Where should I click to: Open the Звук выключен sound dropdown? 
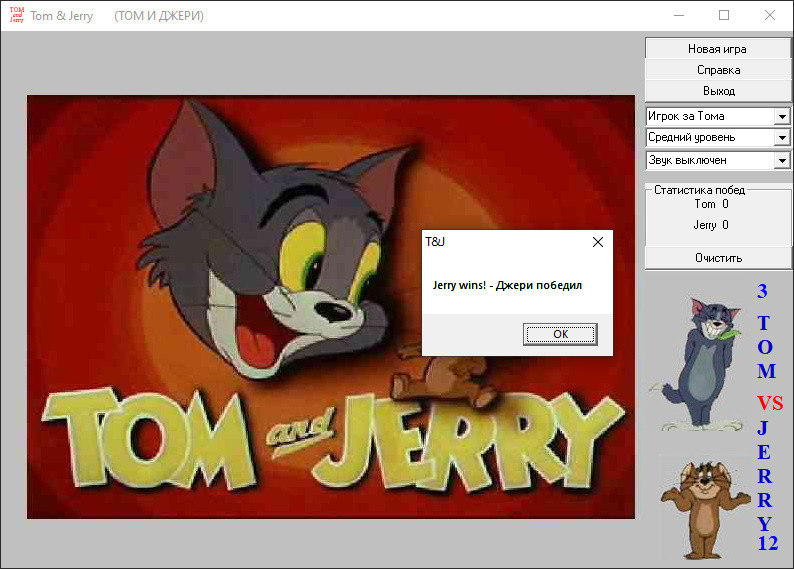[x=782, y=160]
